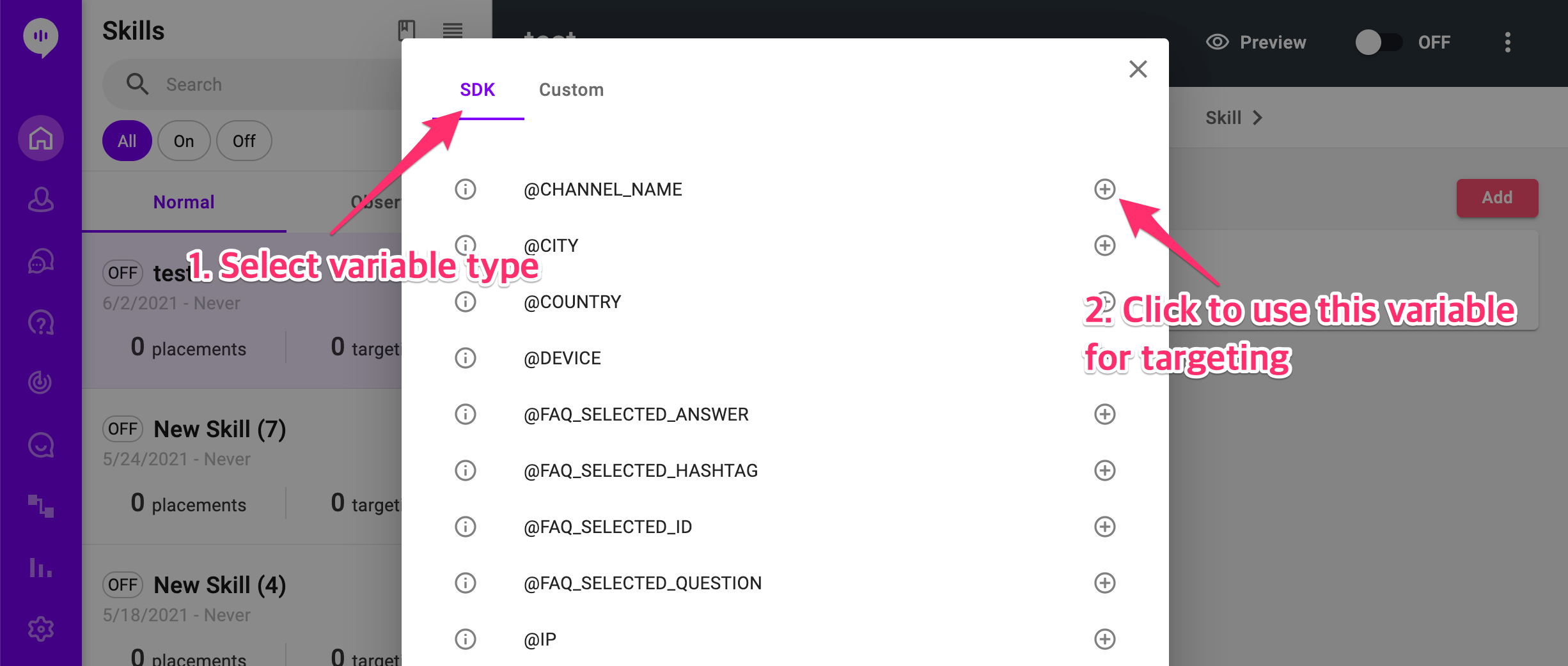Image resolution: width=1568 pixels, height=666 pixels.
Task: Show info for the @CHANNEL_NAME variable
Action: coord(466,189)
